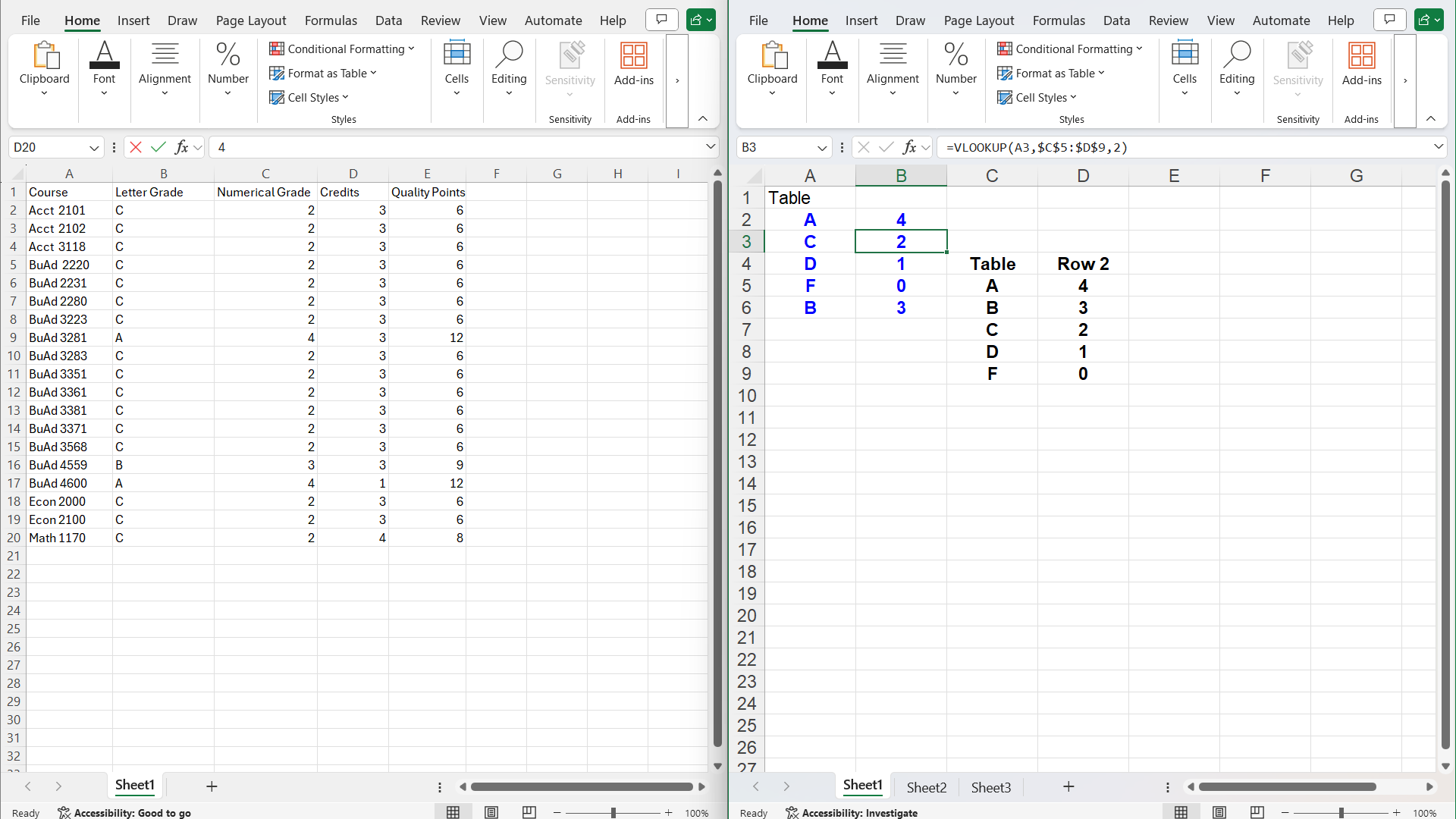Click Cancel (X) in the left formula bar

[136, 147]
